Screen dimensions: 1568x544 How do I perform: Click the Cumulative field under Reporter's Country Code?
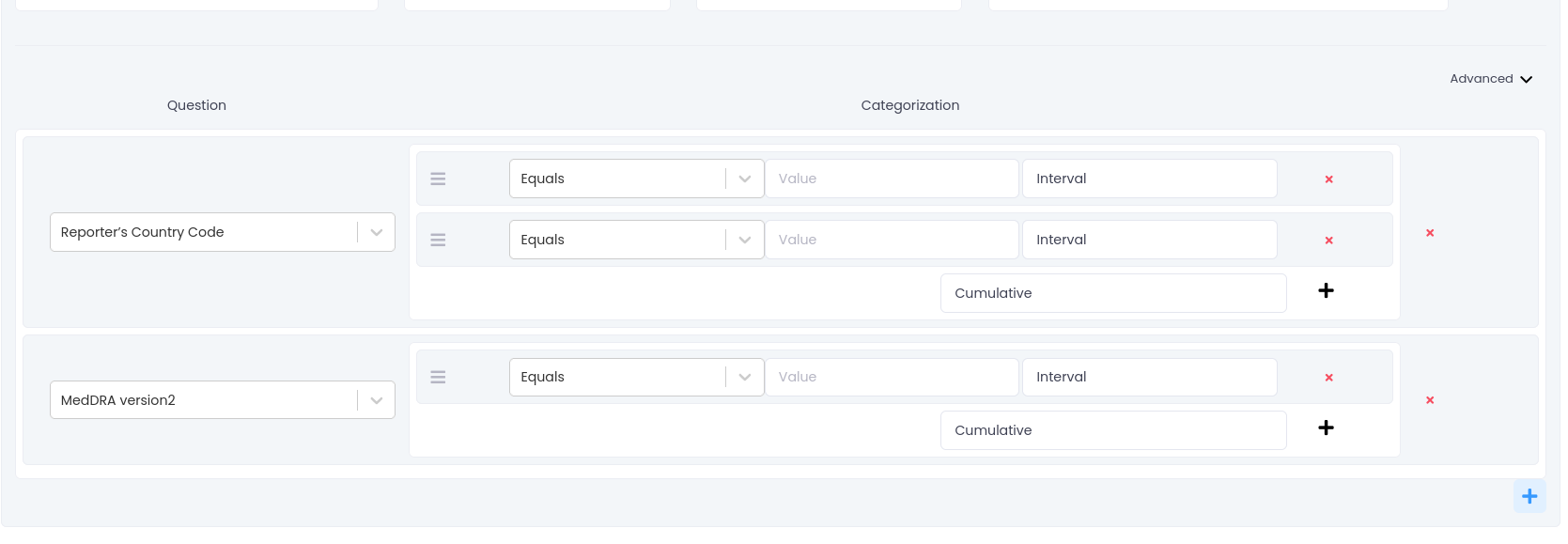click(1112, 293)
